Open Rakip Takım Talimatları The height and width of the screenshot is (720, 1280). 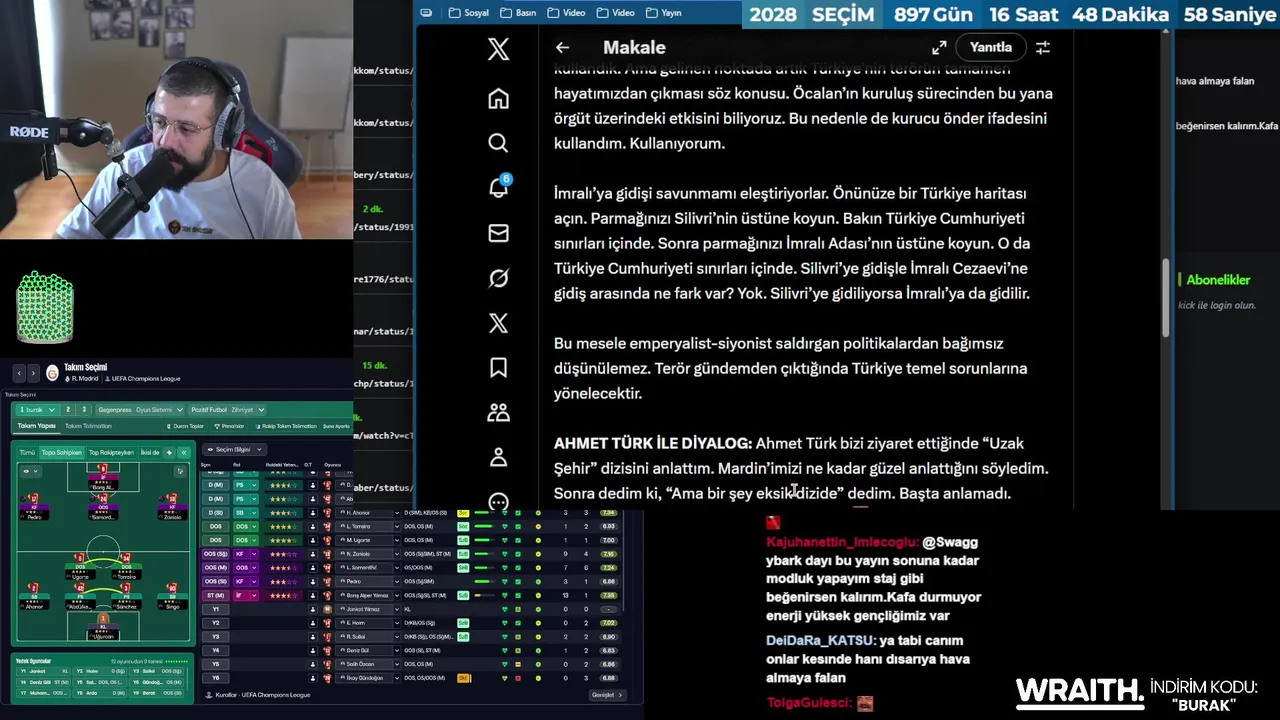pyautogui.click(x=286, y=426)
